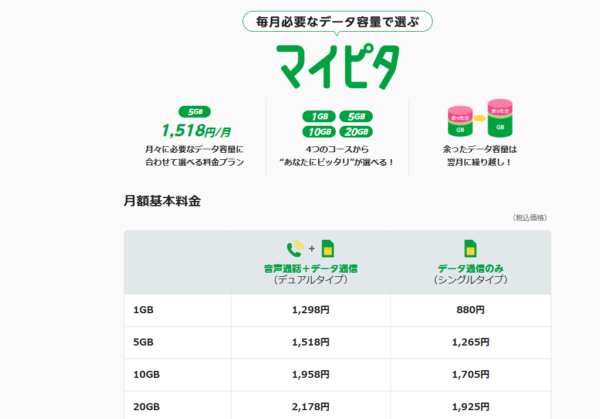Click the 5GB row label in table
This screenshot has width=600, height=419.
(143, 342)
